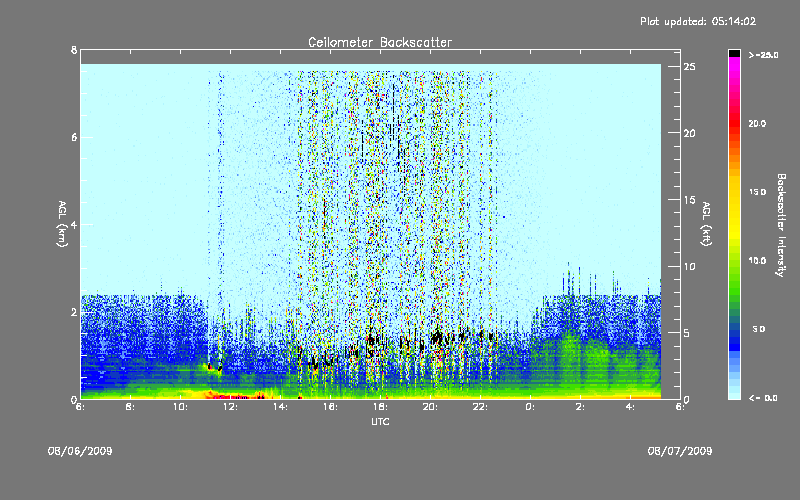Click the "12:" tick on the time axis

(230, 407)
